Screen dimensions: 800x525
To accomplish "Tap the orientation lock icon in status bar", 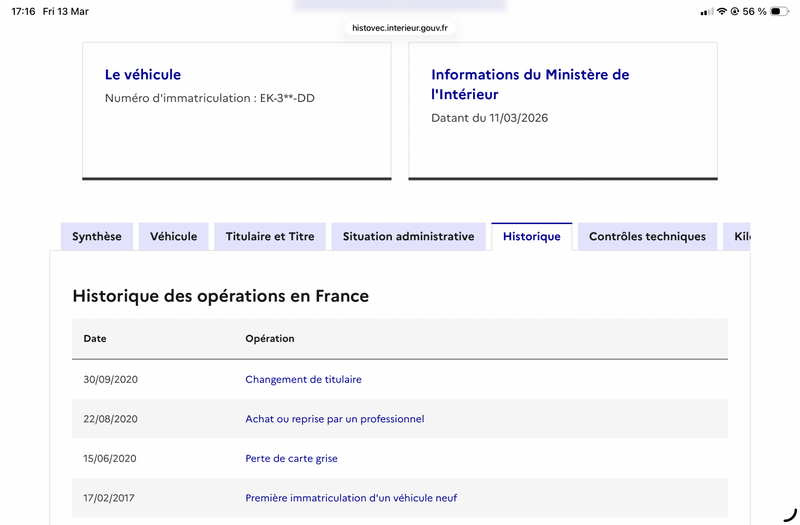I will click(735, 11).
